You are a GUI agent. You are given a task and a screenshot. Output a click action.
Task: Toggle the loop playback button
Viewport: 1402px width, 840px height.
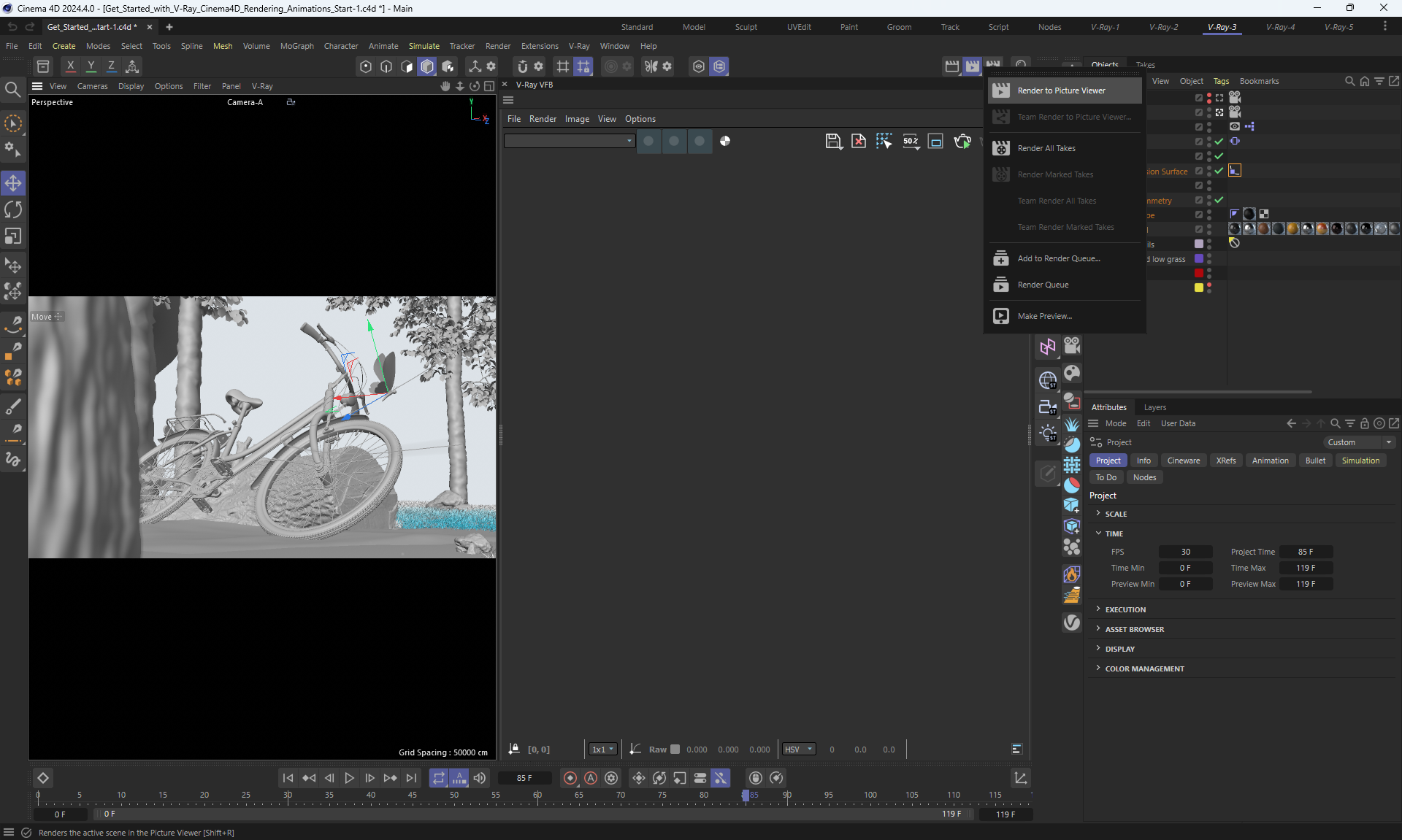[x=438, y=778]
